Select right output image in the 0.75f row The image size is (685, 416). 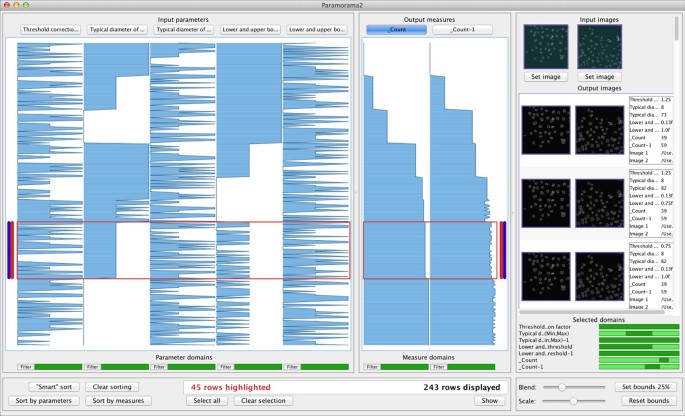tap(600, 203)
